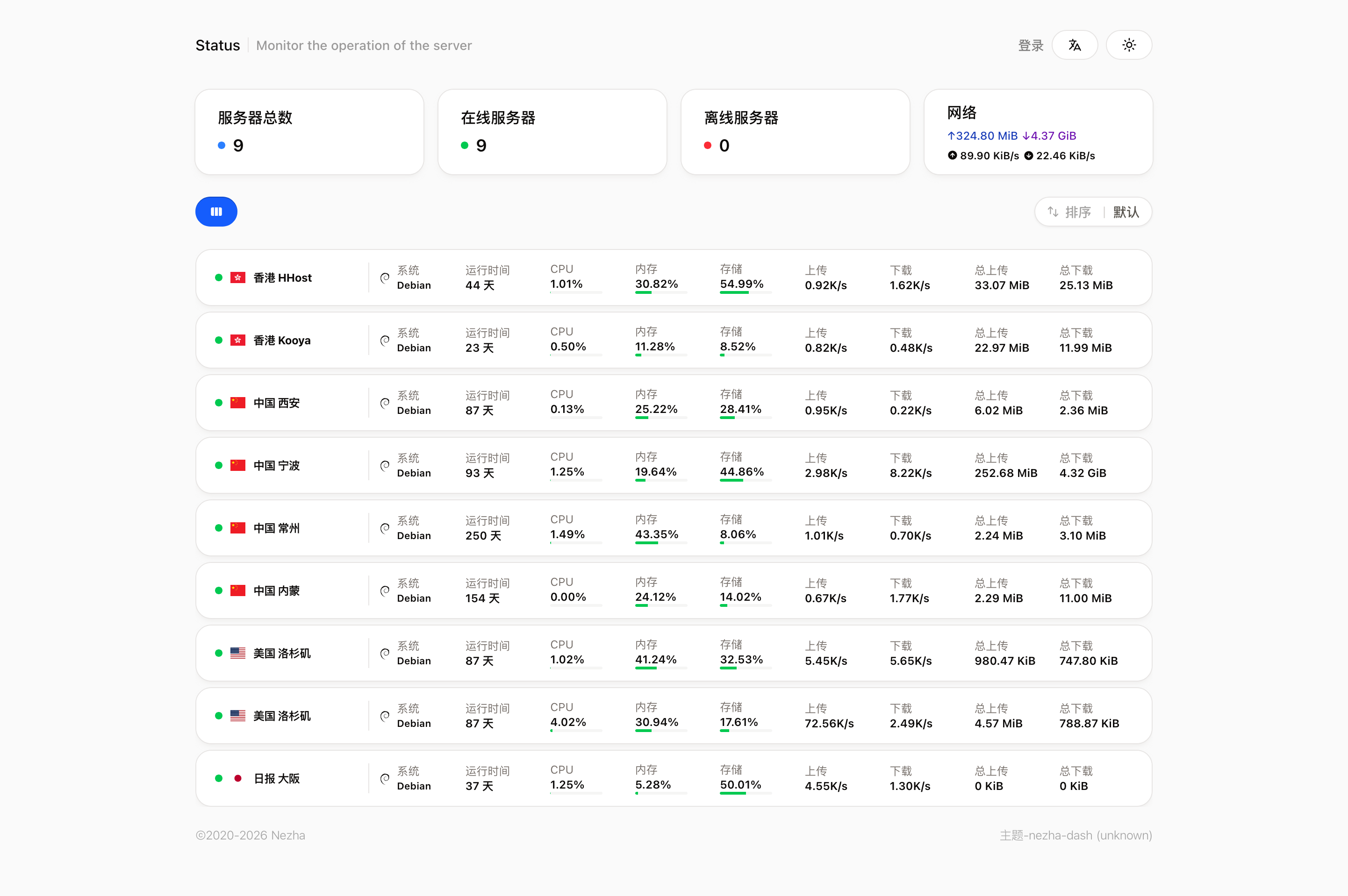The image size is (1348, 896).
Task: Click the 登录 login link
Action: [1030, 46]
